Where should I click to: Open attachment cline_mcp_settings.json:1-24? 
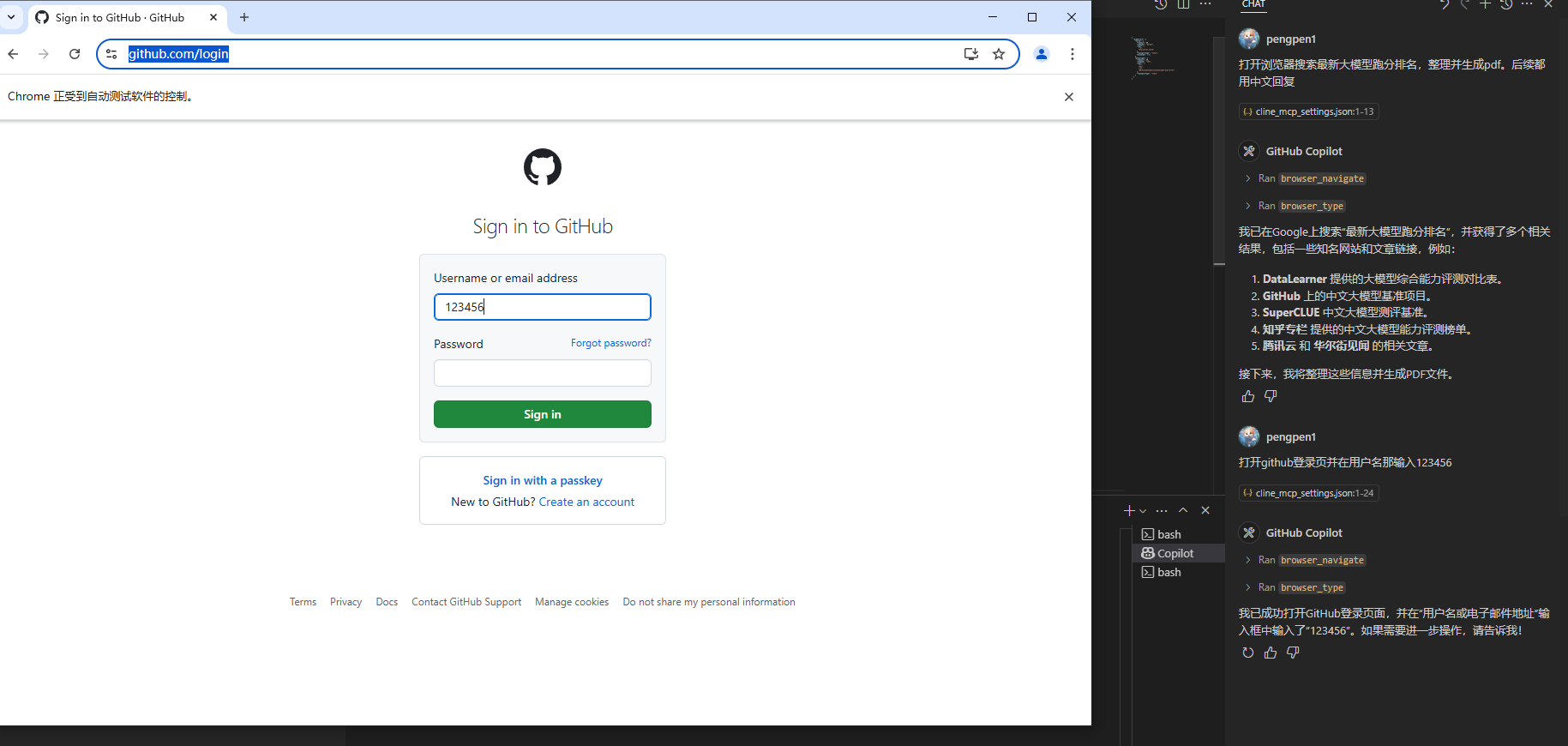tap(1309, 493)
